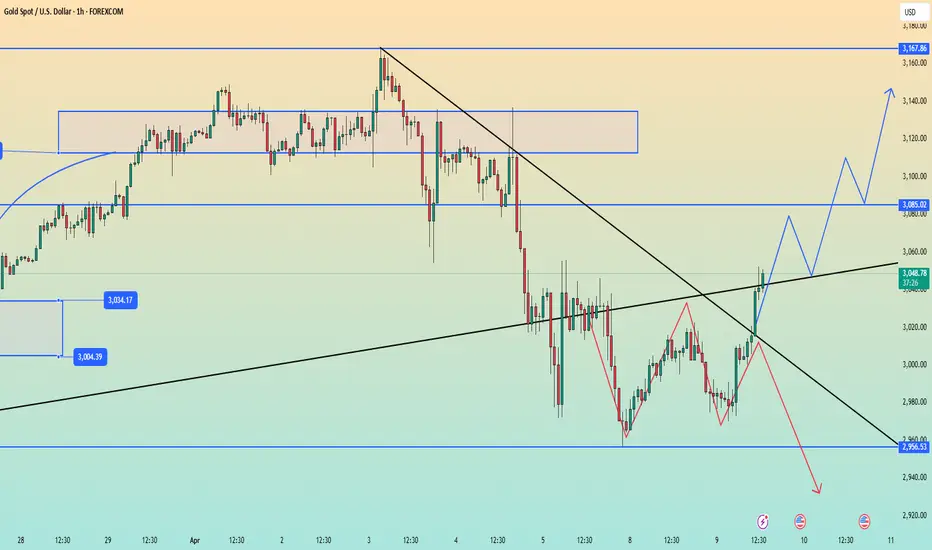Click the last US flag economic event icon
This screenshot has height=550, width=932.
coord(864,521)
